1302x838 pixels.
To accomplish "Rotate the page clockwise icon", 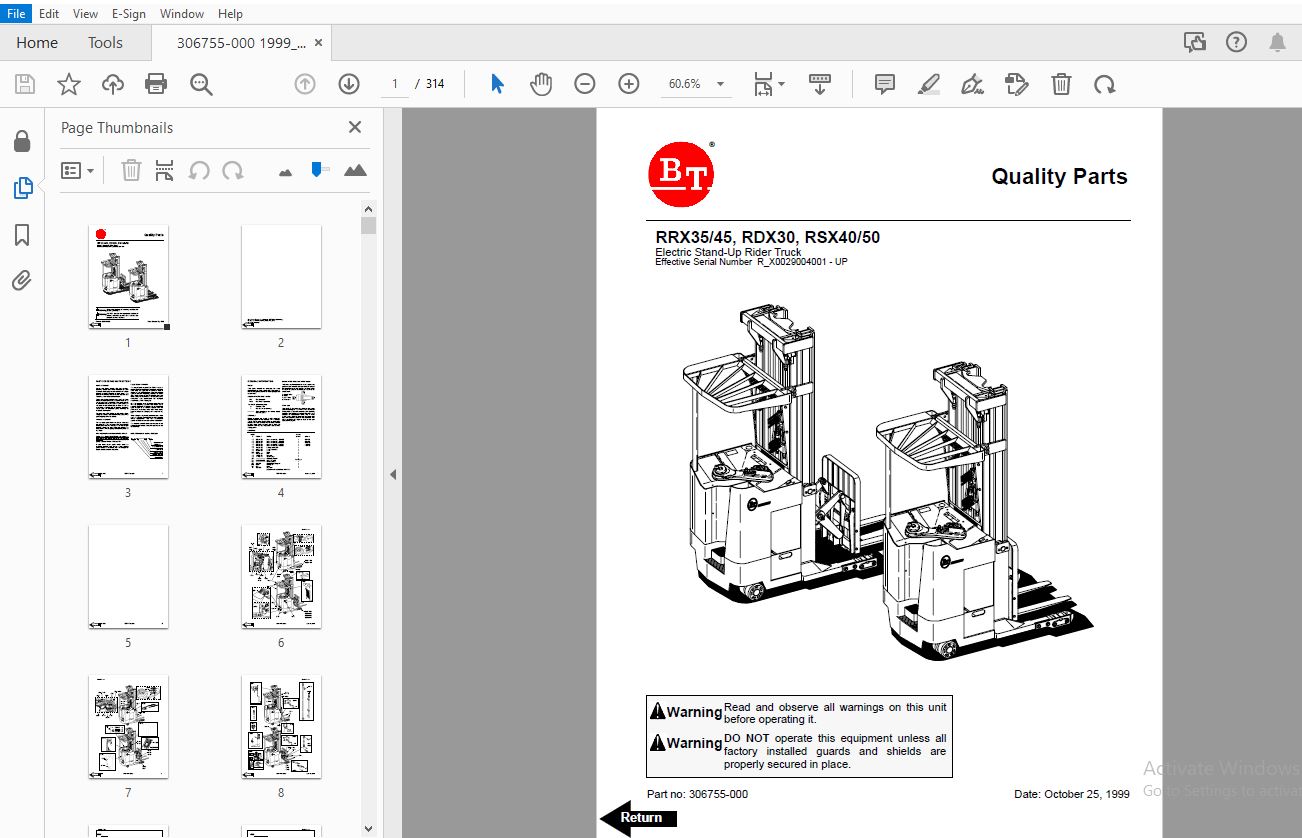I will [x=1105, y=85].
